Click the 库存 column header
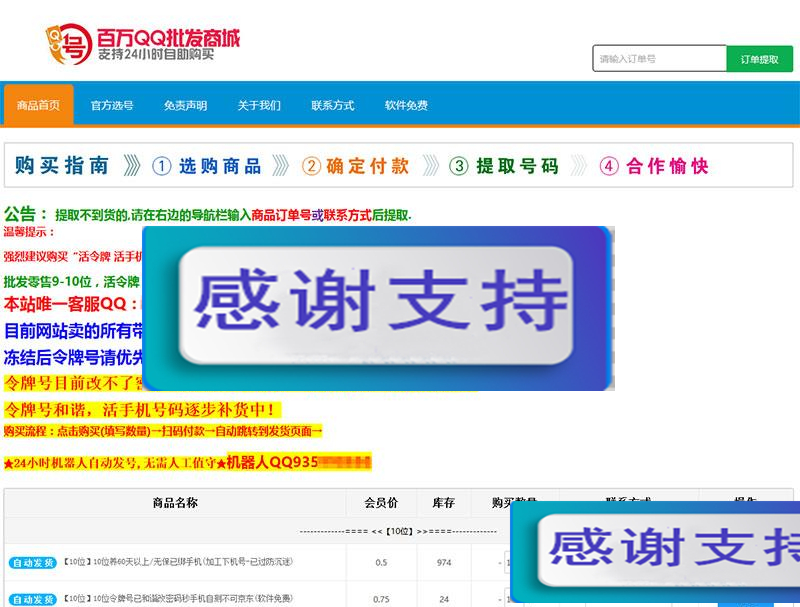The image size is (800, 607). click(x=444, y=503)
